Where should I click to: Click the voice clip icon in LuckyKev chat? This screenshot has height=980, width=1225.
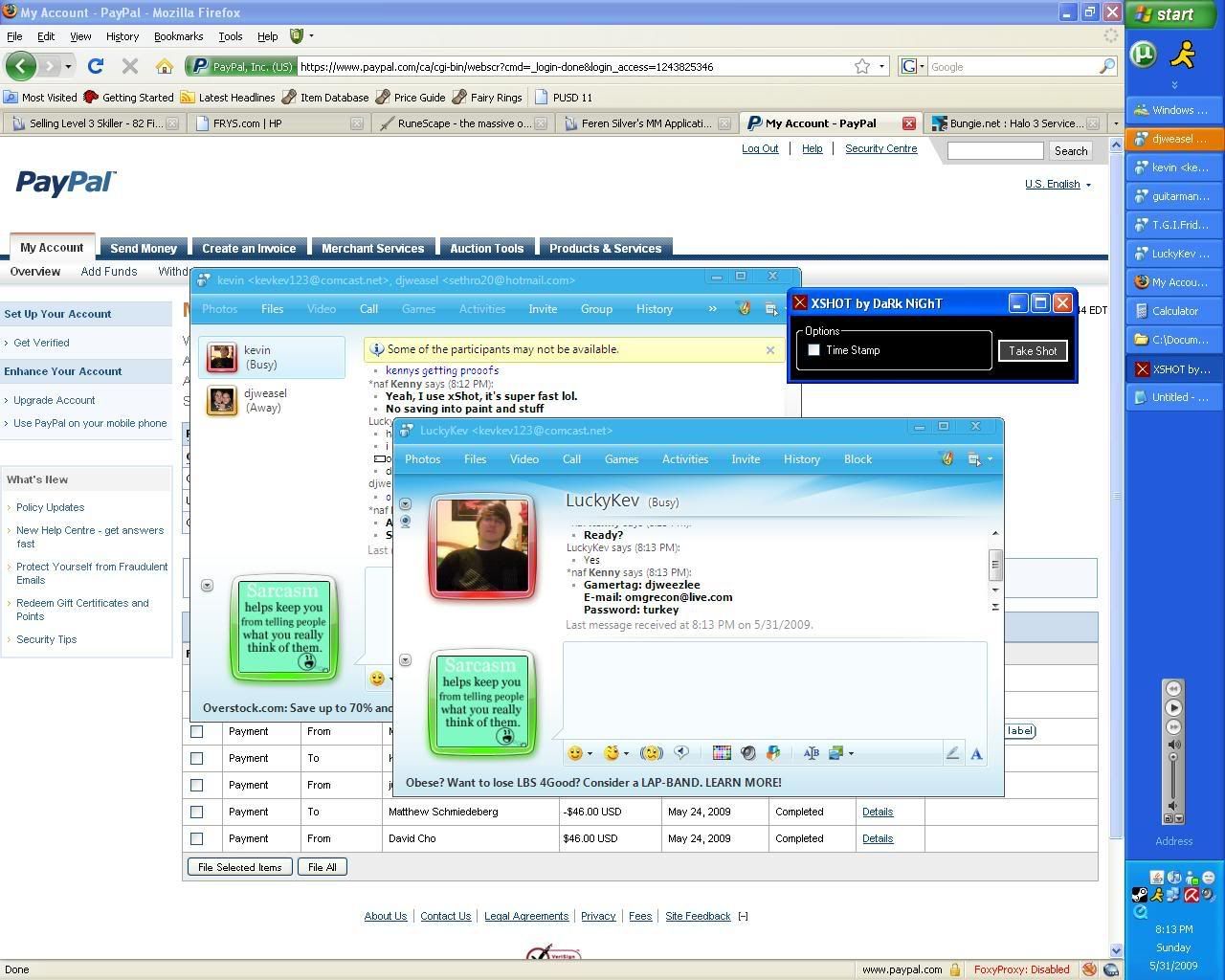681,753
